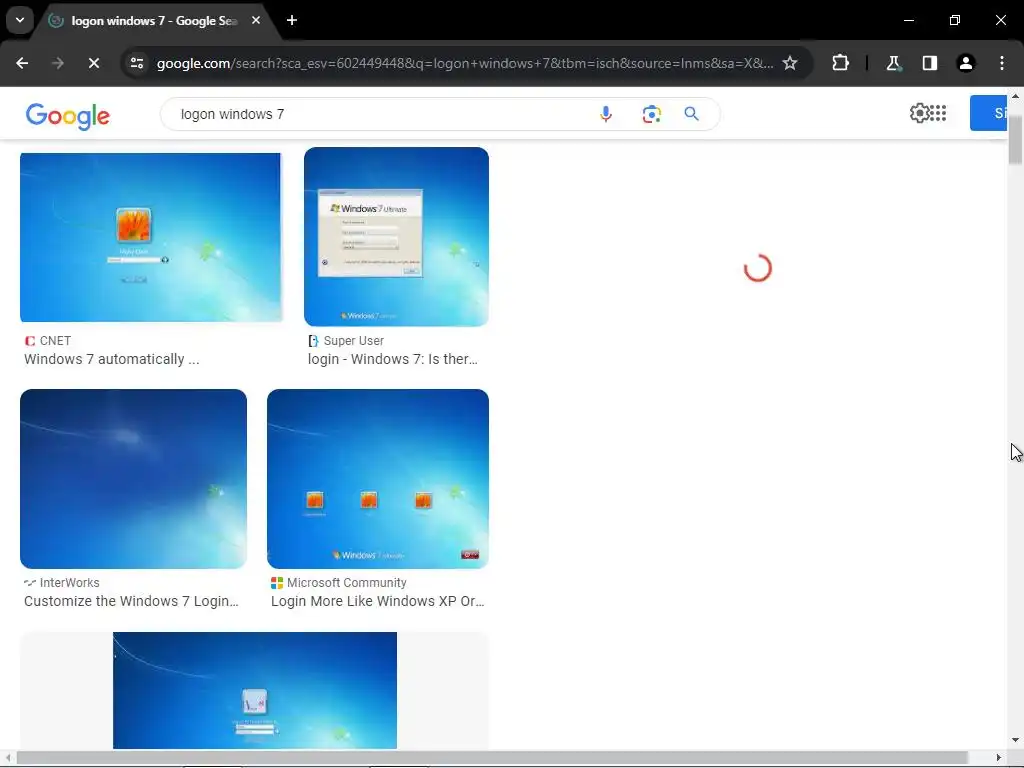Minimize the Chrome window

click(x=908, y=20)
